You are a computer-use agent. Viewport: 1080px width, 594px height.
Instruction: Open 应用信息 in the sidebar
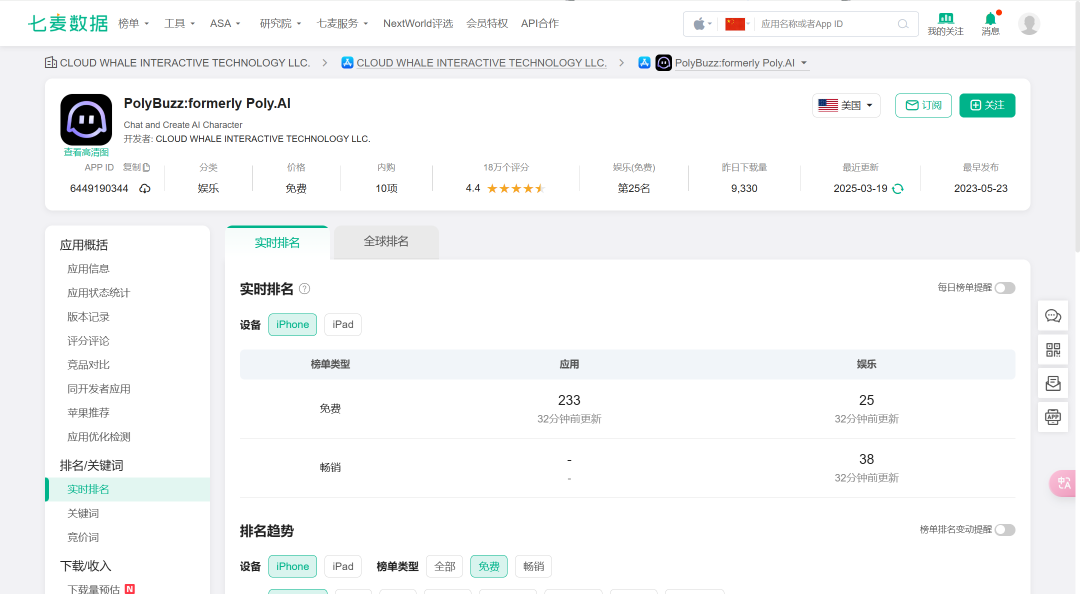[88, 269]
